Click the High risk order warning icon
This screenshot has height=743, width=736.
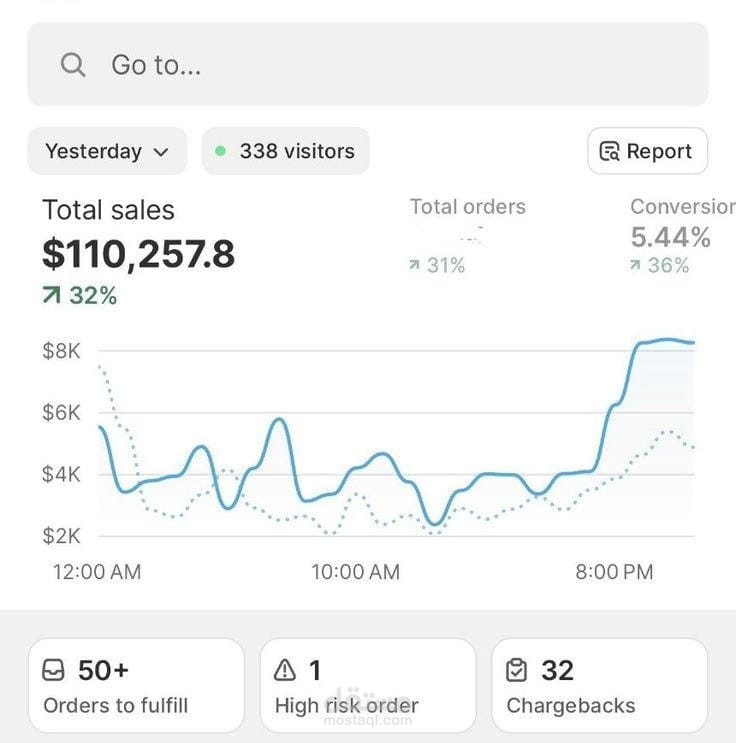(286, 670)
